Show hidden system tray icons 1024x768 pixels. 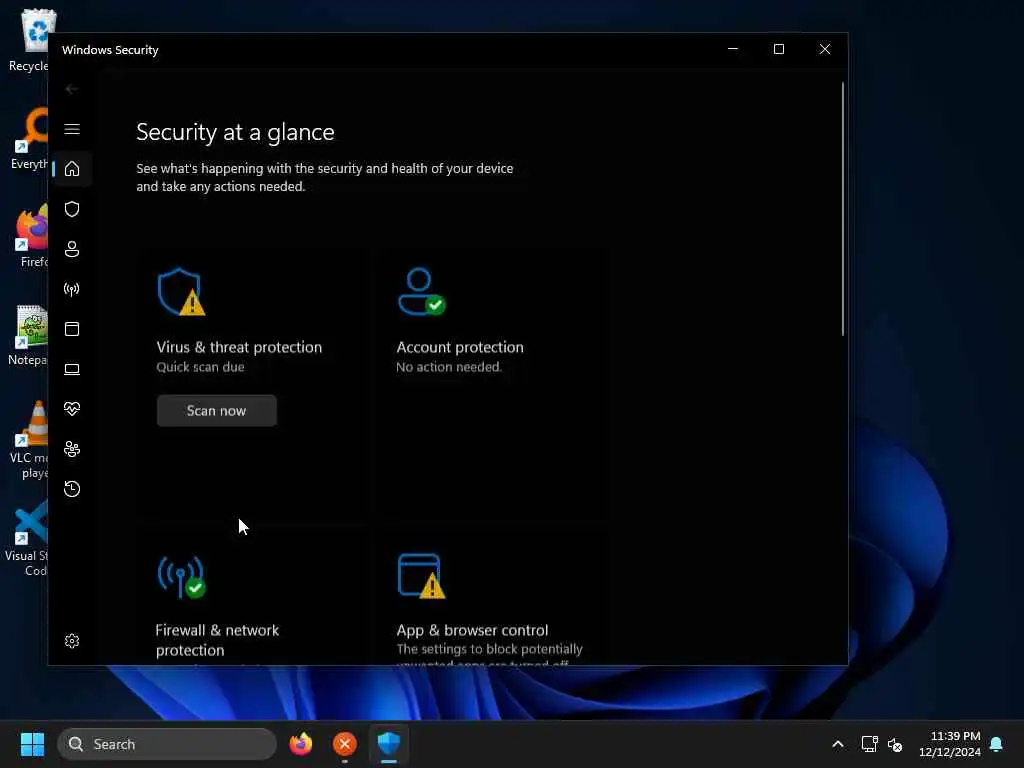click(x=838, y=744)
